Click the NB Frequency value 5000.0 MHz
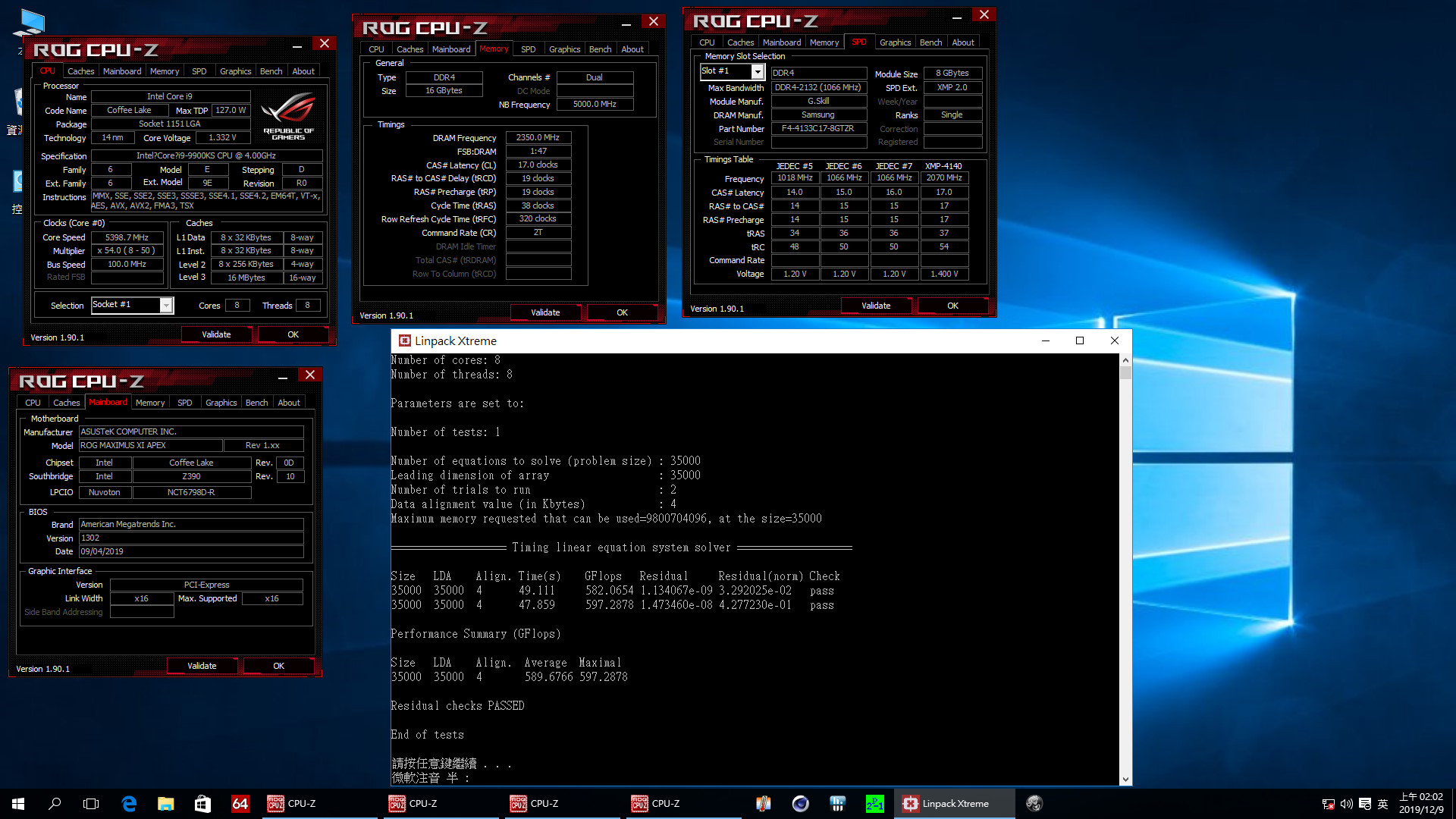Image resolution: width=1456 pixels, height=819 pixels. point(595,105)
